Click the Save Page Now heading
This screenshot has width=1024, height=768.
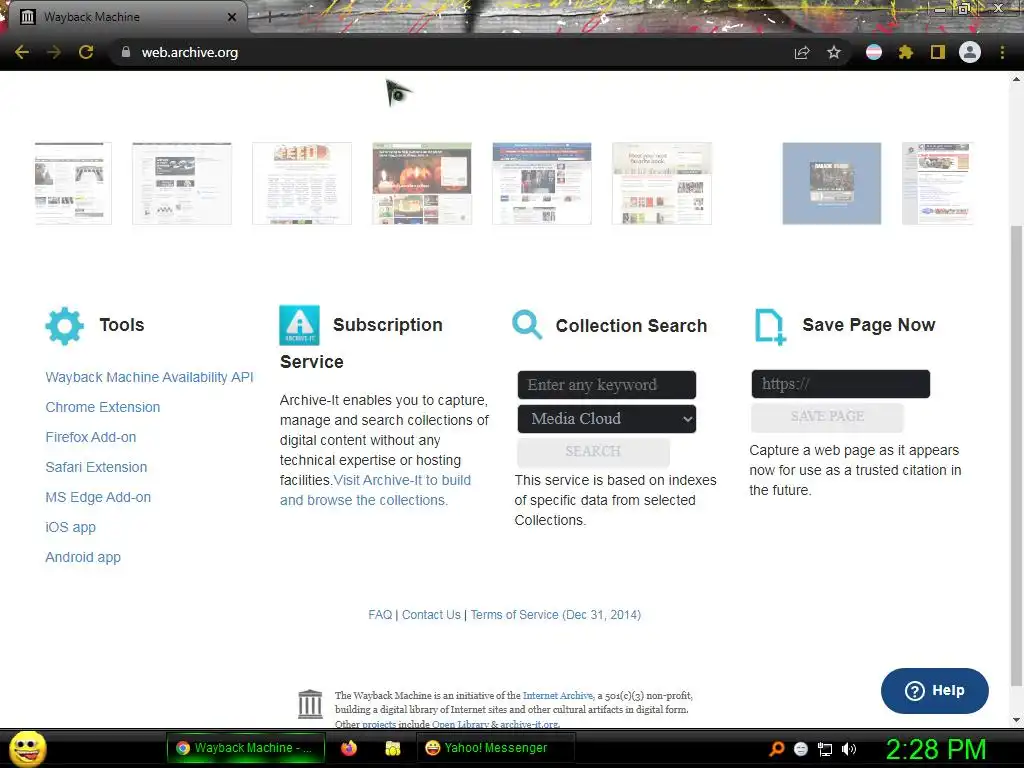[869, 325]
